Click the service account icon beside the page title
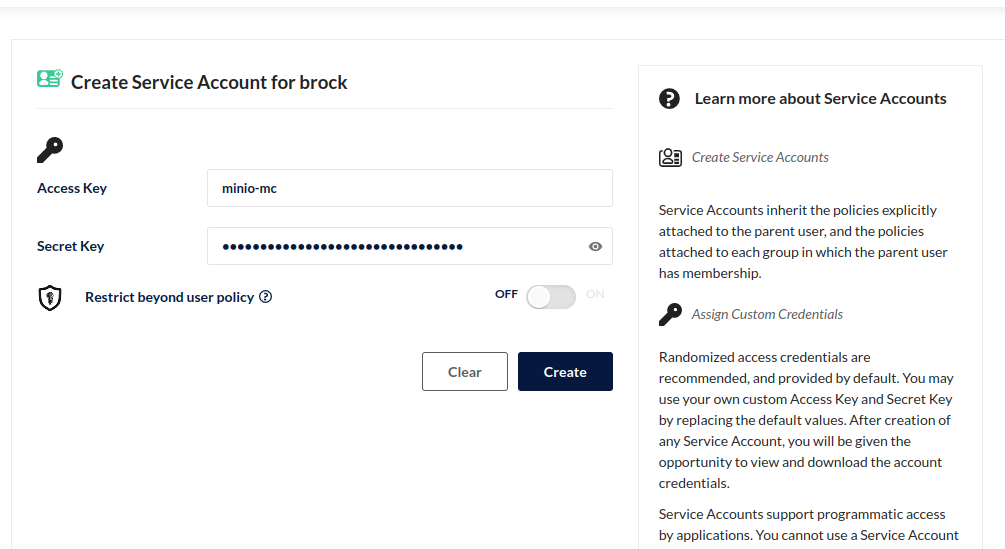The image size is (1005, 549). point(50,79)
